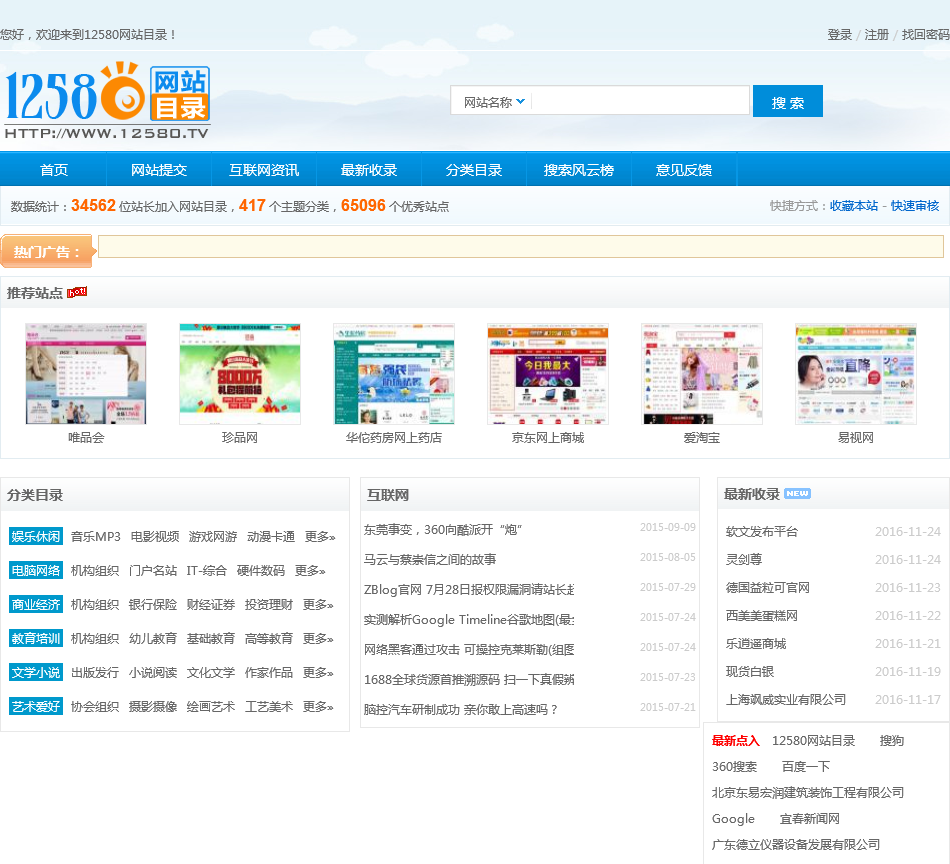Screen dimensions: 950x864
Task: Open the 摄影摄像 subcategory
Action: coord(153,706)
